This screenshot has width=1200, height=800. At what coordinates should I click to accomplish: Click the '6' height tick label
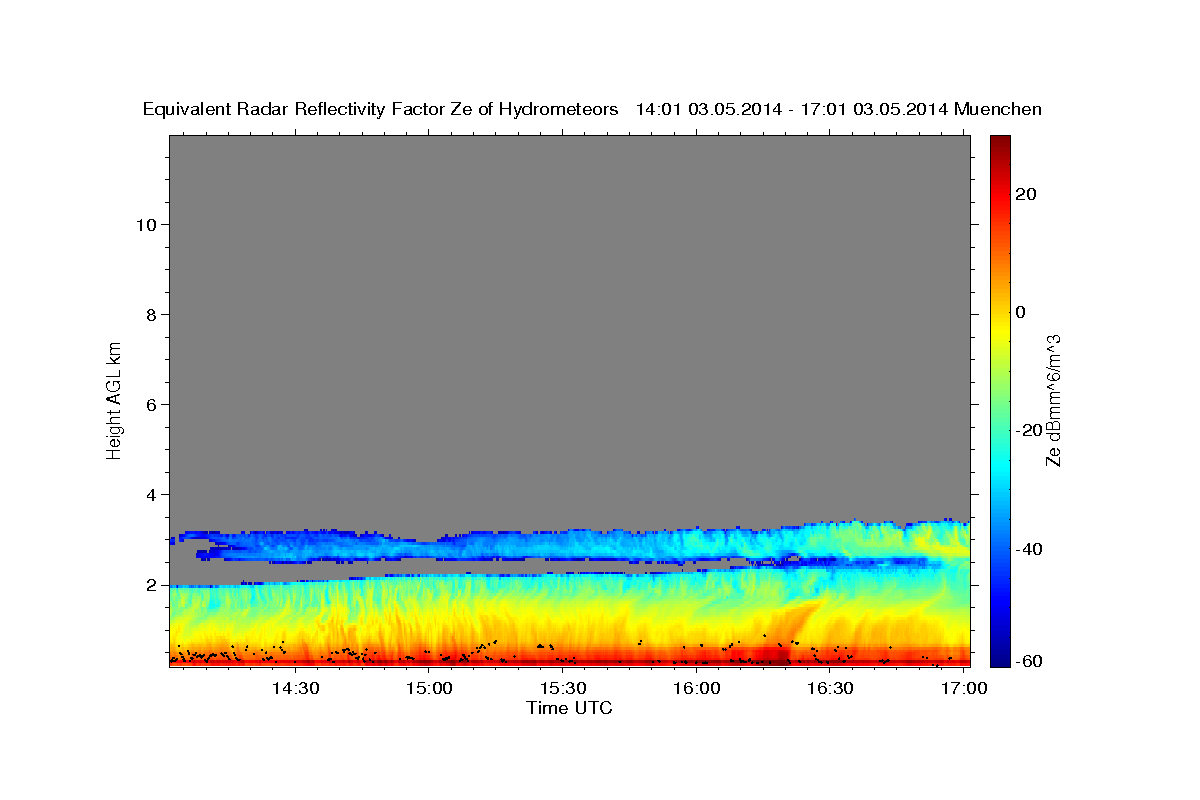(x=152, y=405)
